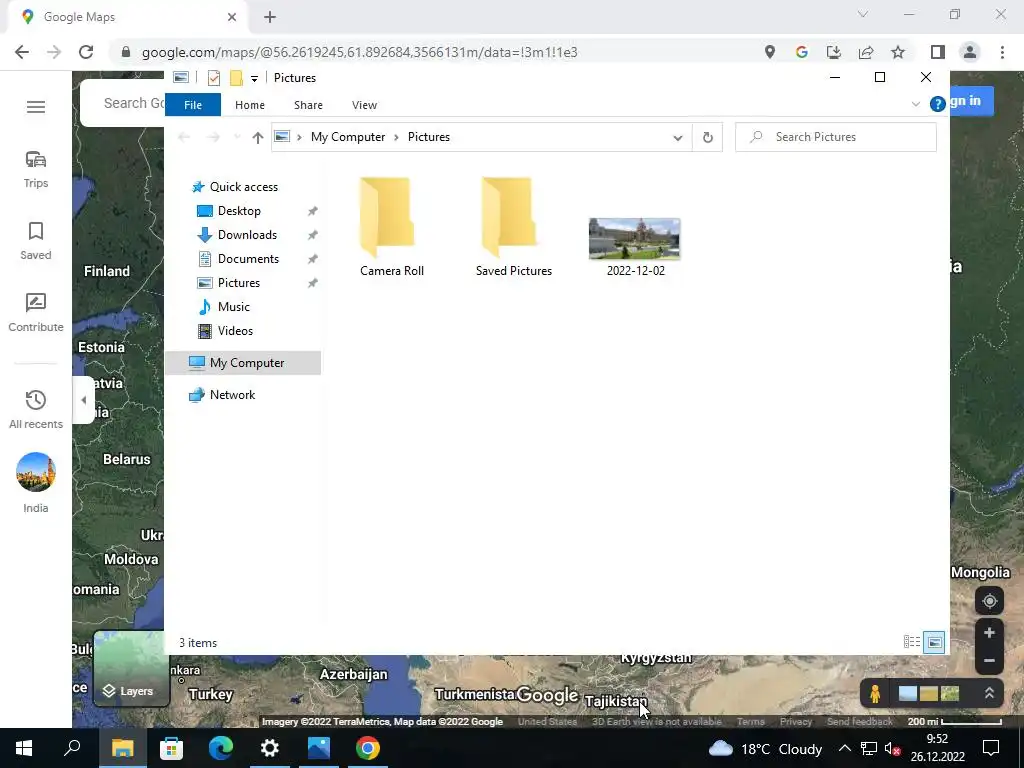The width and height of the screenshot is (1024, 768).
Task: Click the Chrome address bar URL
Action: coord(359,52)
